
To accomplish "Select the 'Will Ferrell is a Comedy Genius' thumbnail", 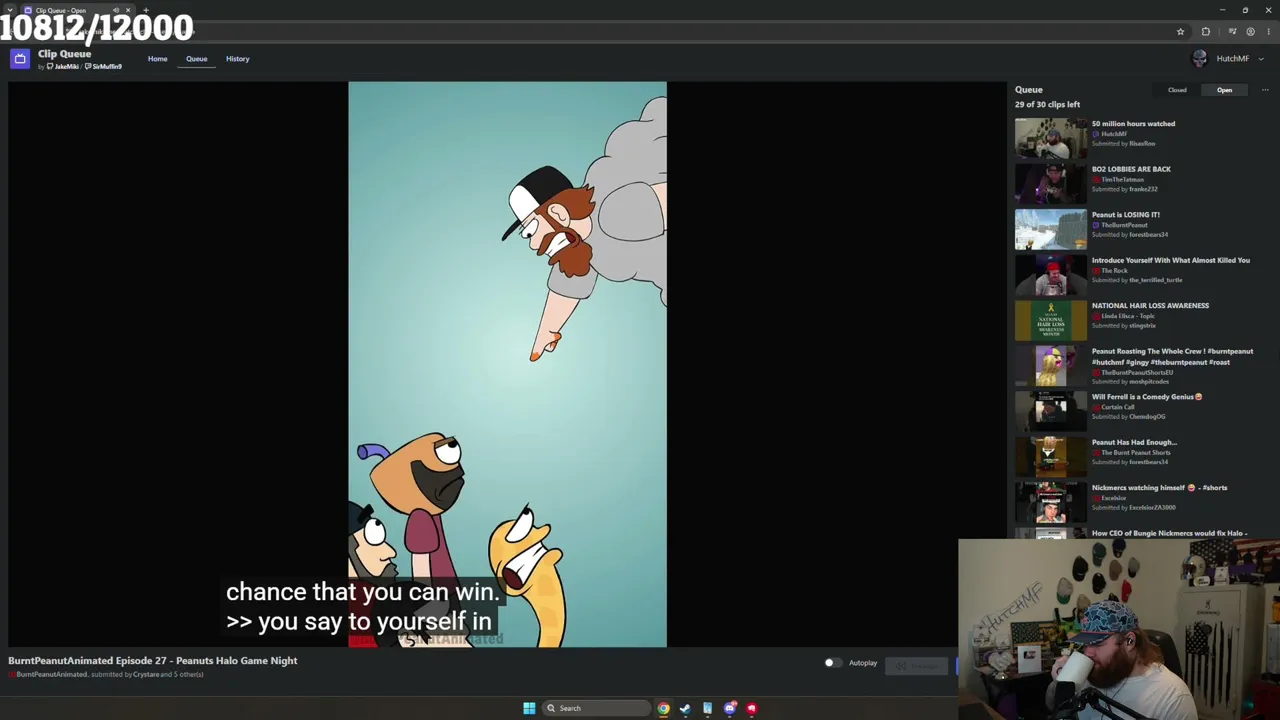I will pos(1050,411).
